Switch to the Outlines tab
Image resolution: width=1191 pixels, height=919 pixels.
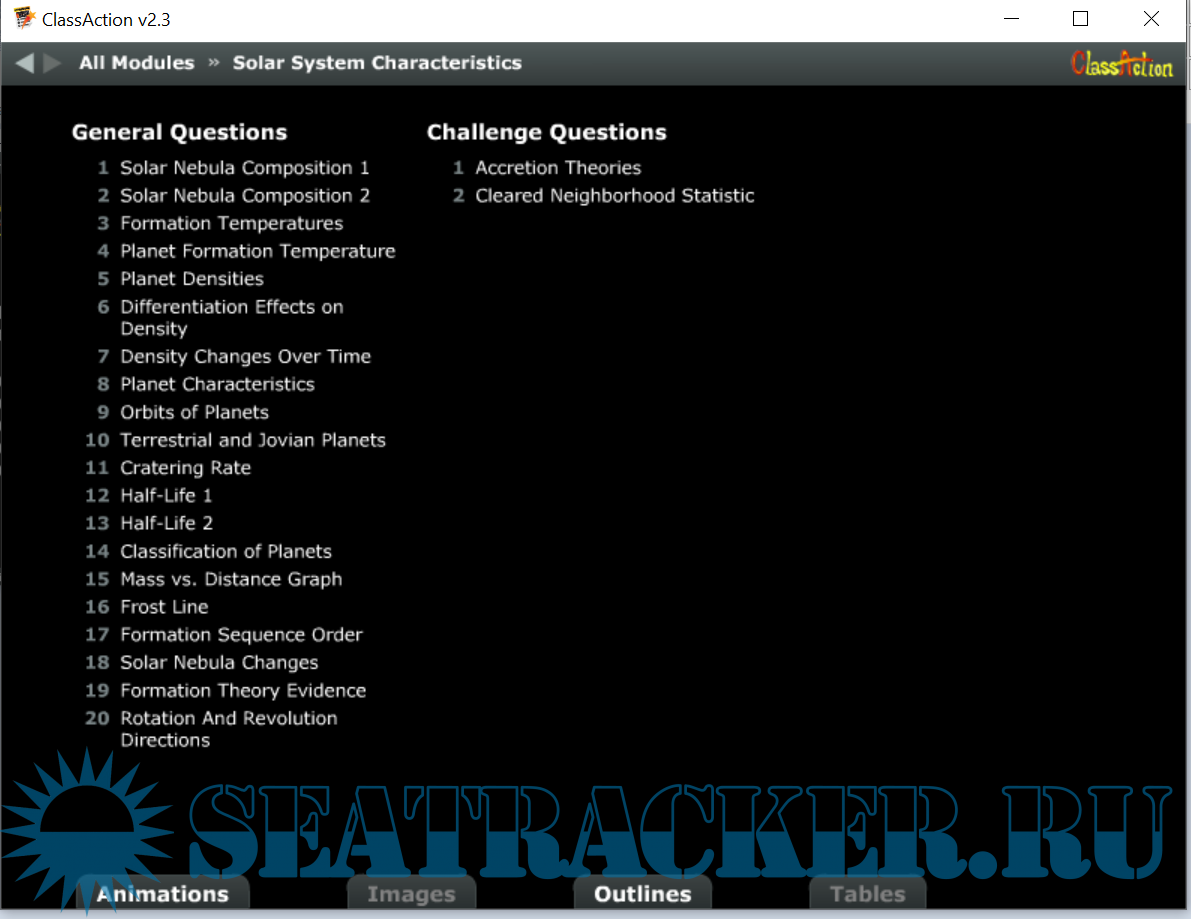pos(642,894)
